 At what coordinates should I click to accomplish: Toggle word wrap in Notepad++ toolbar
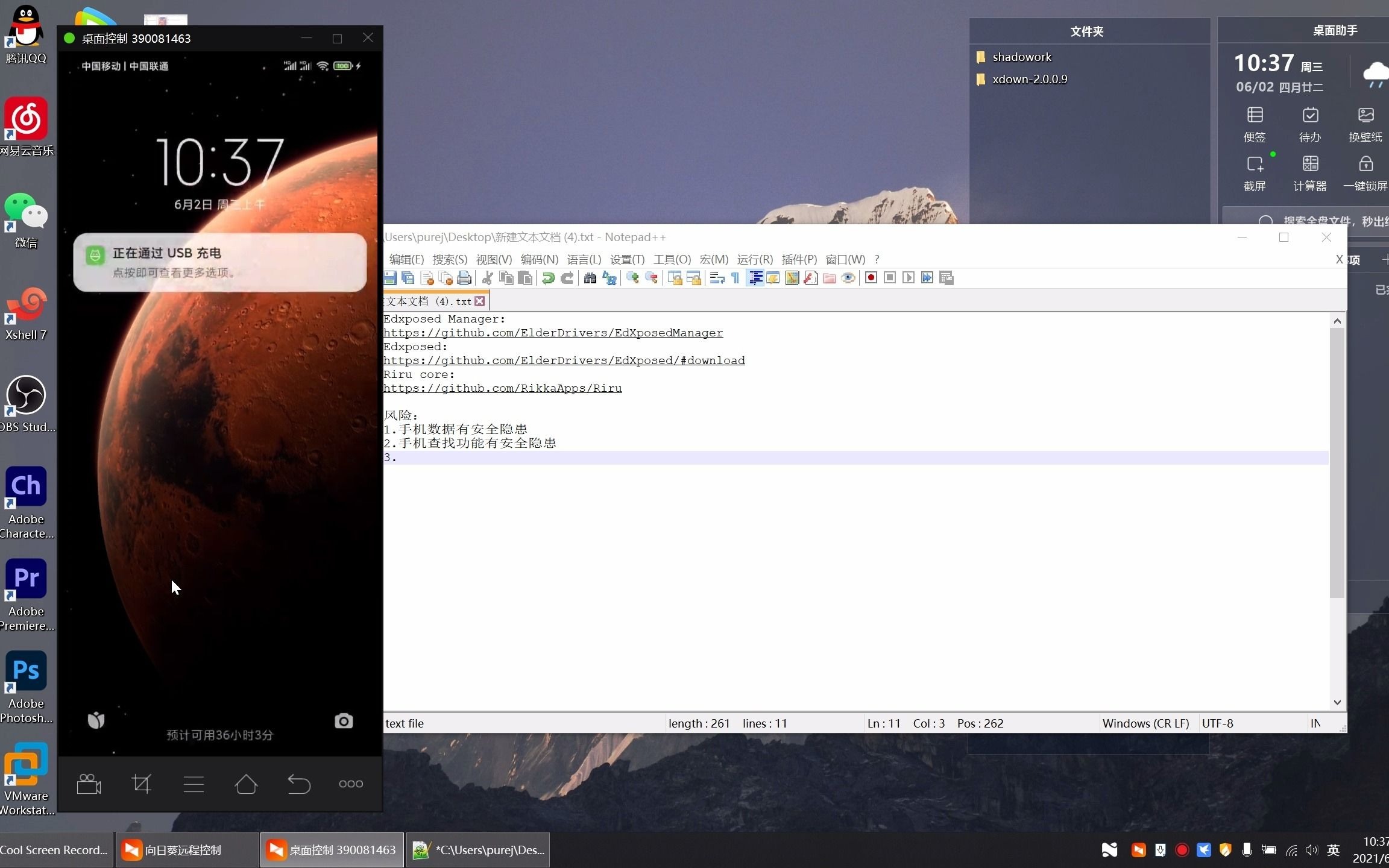[717, 278]
